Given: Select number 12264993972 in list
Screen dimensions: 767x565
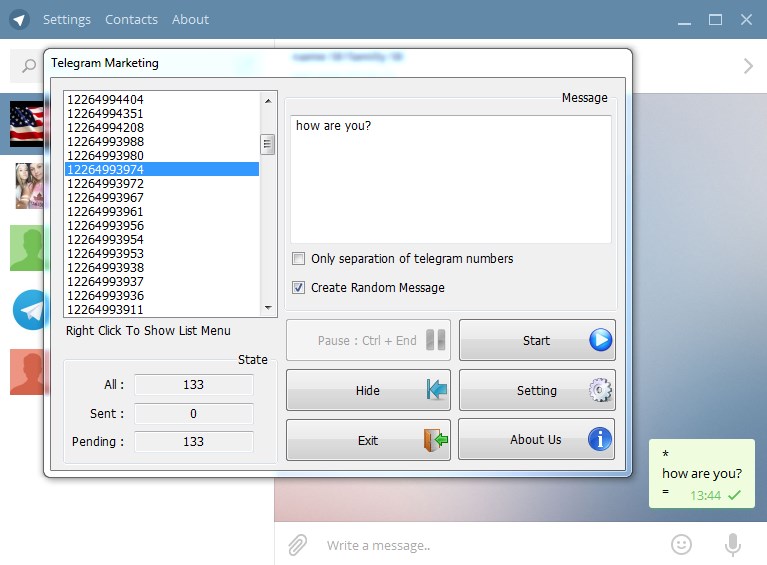Looking at the screenshot, I should point(162,183).
